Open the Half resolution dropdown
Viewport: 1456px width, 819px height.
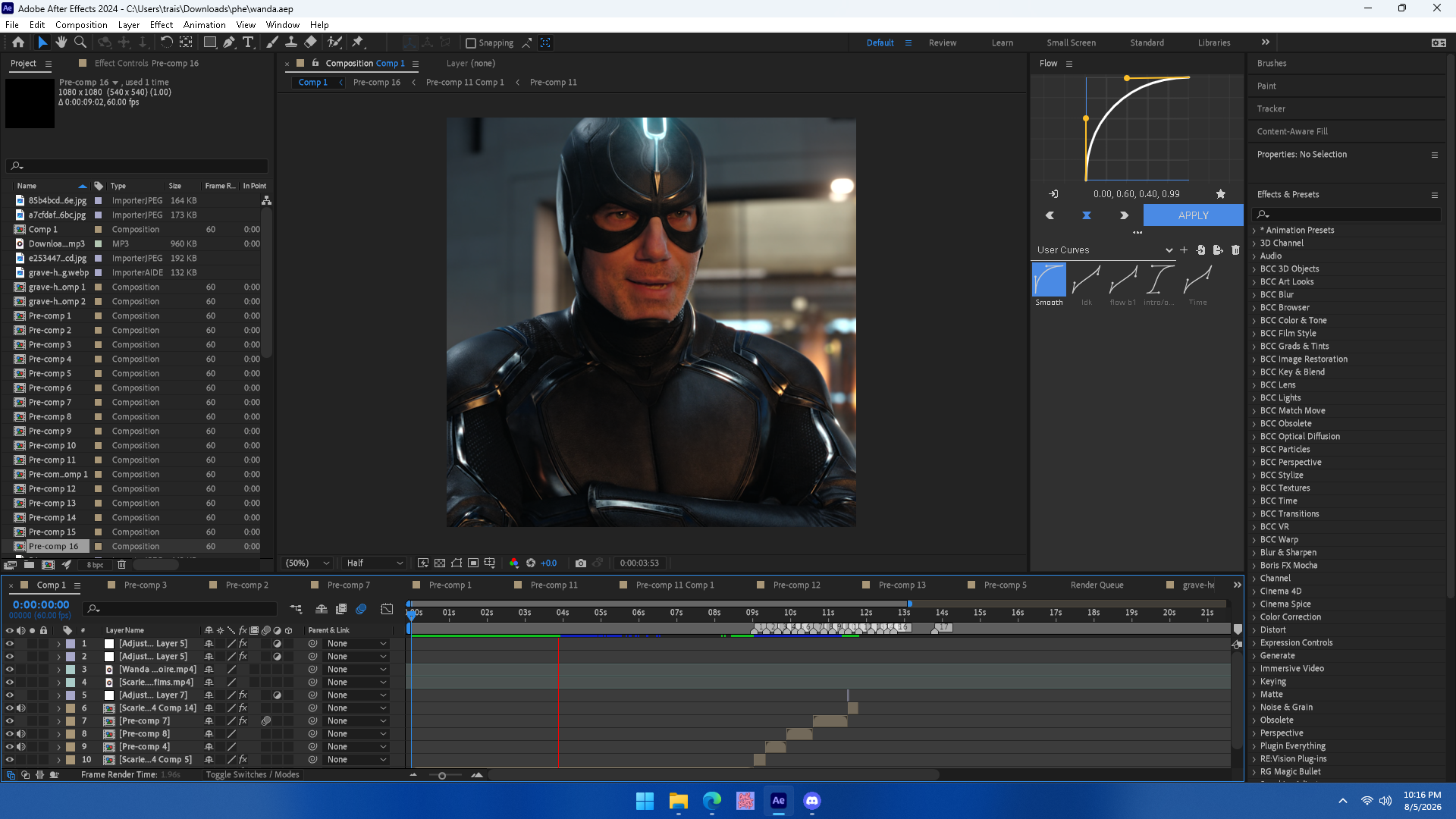(375, 563)
